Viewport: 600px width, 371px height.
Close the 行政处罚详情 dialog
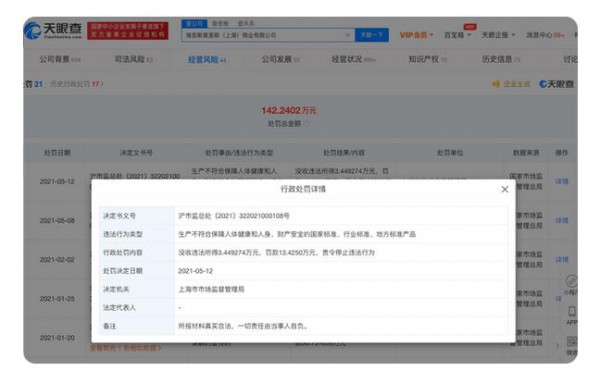point(505,189)
